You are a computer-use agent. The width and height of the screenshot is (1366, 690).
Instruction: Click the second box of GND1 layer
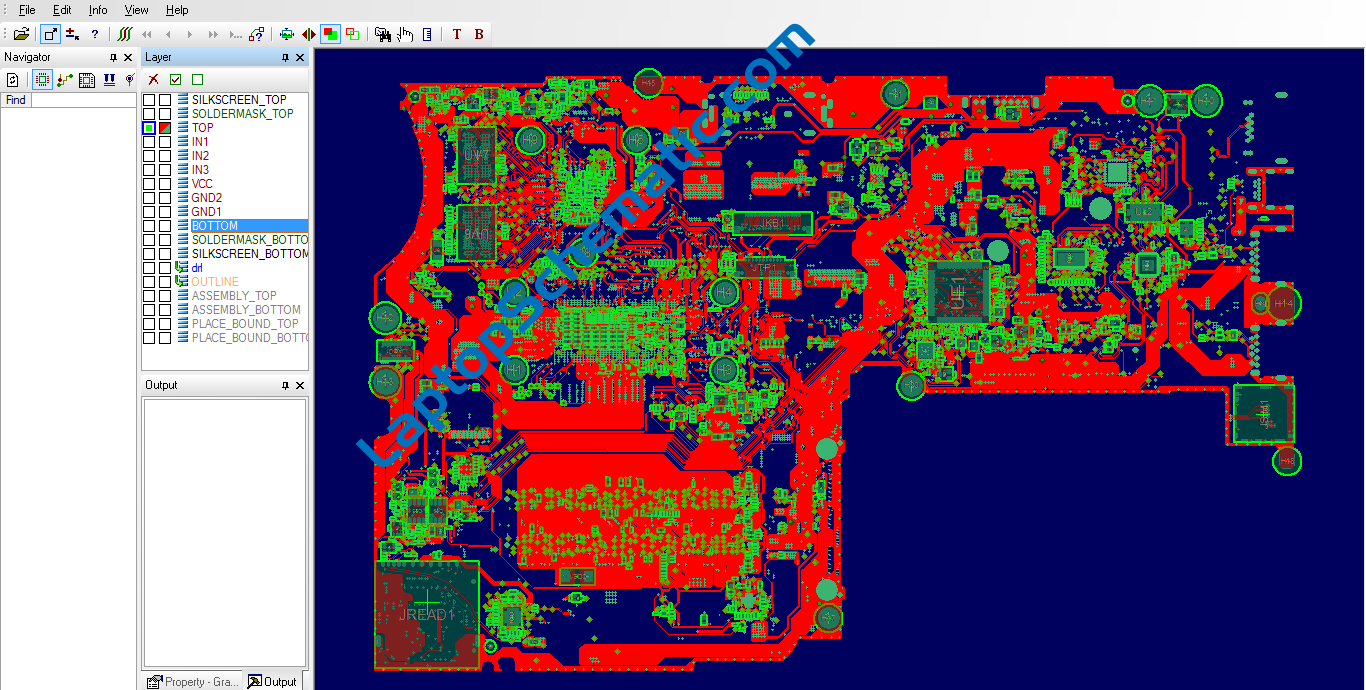(165, 212)
